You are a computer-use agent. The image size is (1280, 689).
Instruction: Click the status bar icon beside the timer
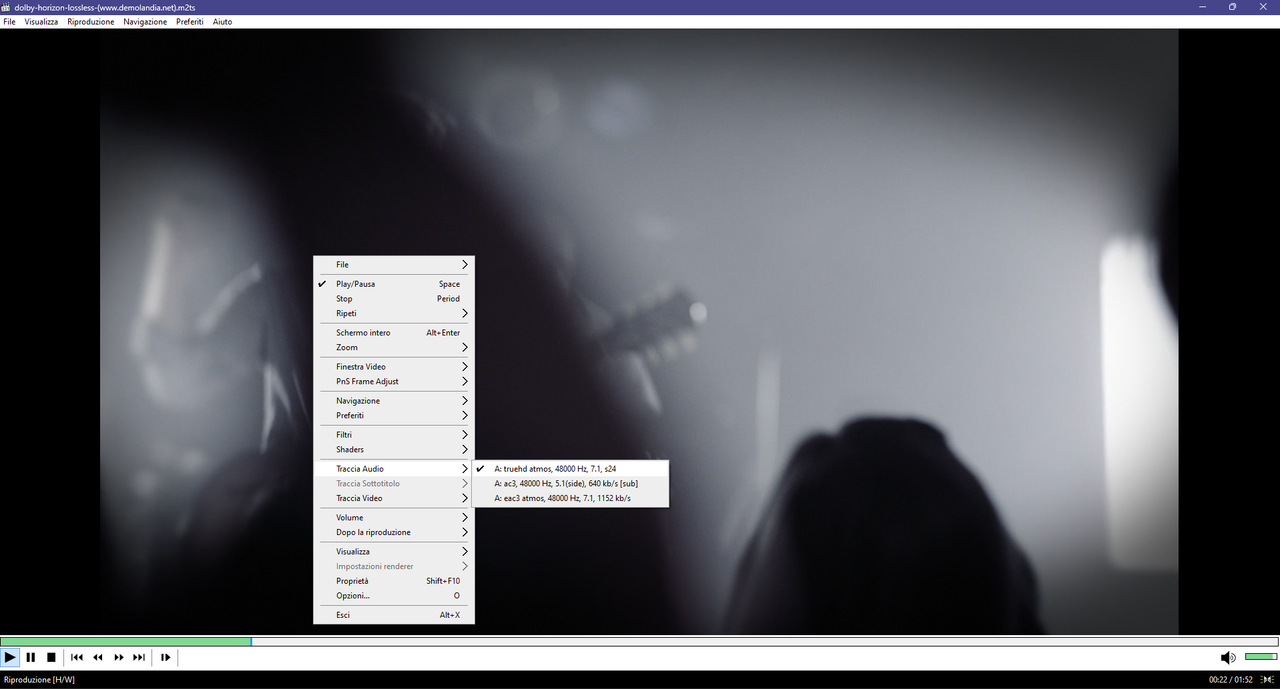tap(1268, 680)
